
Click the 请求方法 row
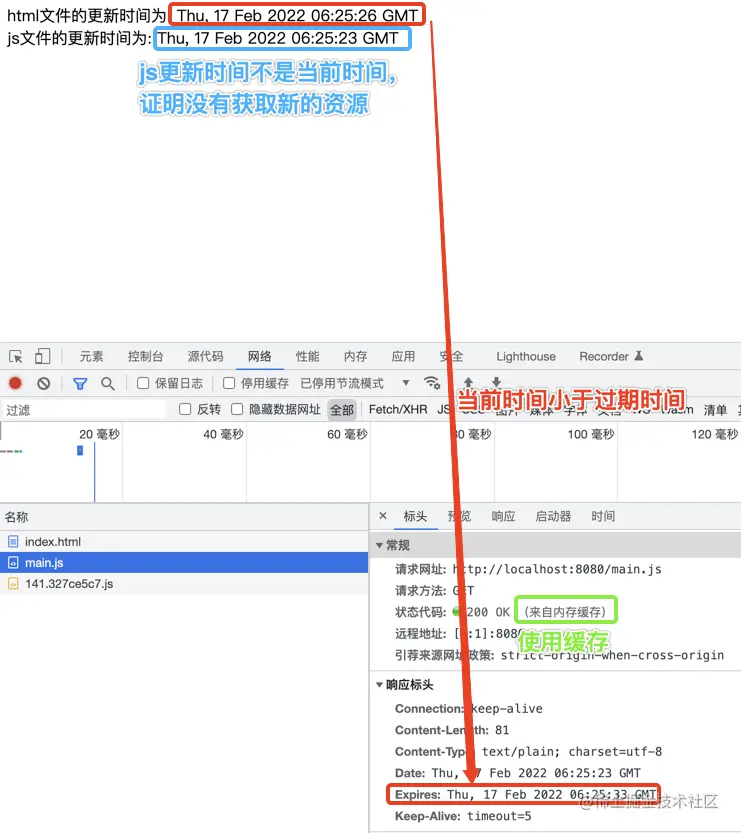pyautogui.click(x=434, y=591)
